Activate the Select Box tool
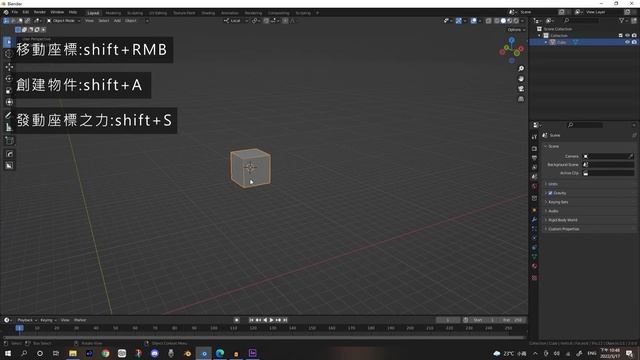Image resolution: width=640 pixels, height=360 pixels. [x=9, y=42]
